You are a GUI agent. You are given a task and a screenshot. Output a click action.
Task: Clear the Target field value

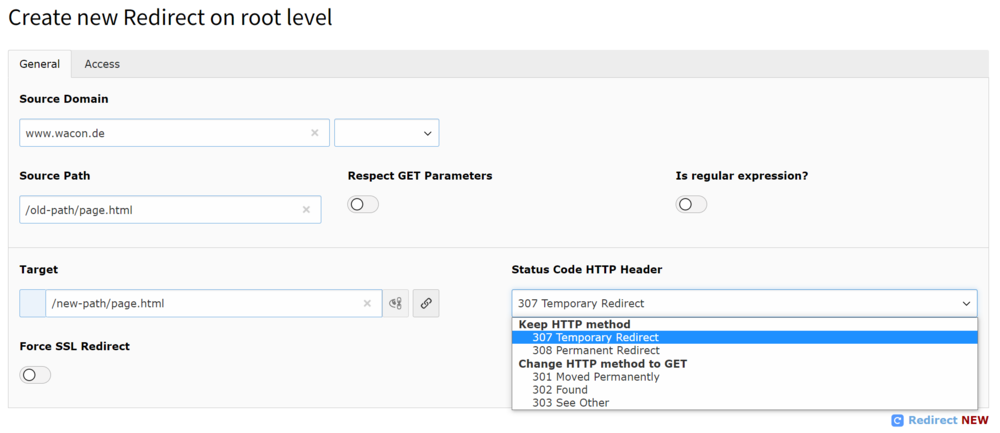click(x=367, y=304)
